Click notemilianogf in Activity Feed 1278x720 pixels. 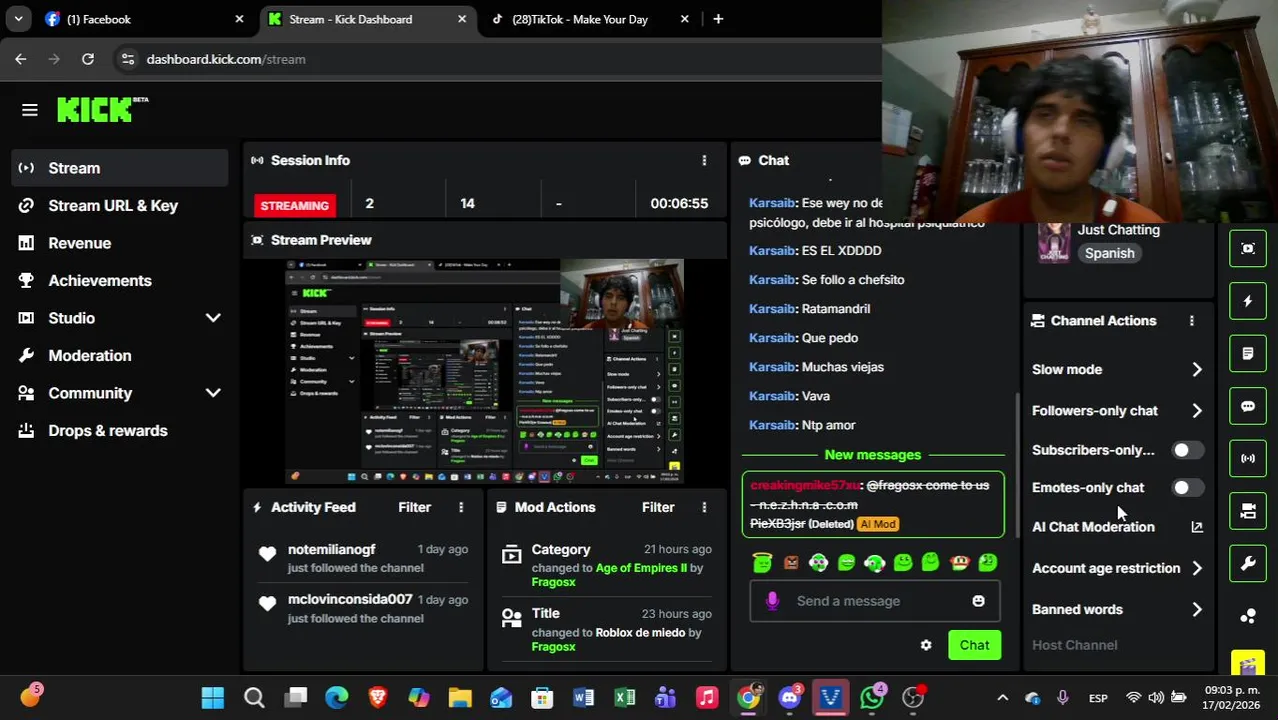pyautogui.click(x=332, y=549)
